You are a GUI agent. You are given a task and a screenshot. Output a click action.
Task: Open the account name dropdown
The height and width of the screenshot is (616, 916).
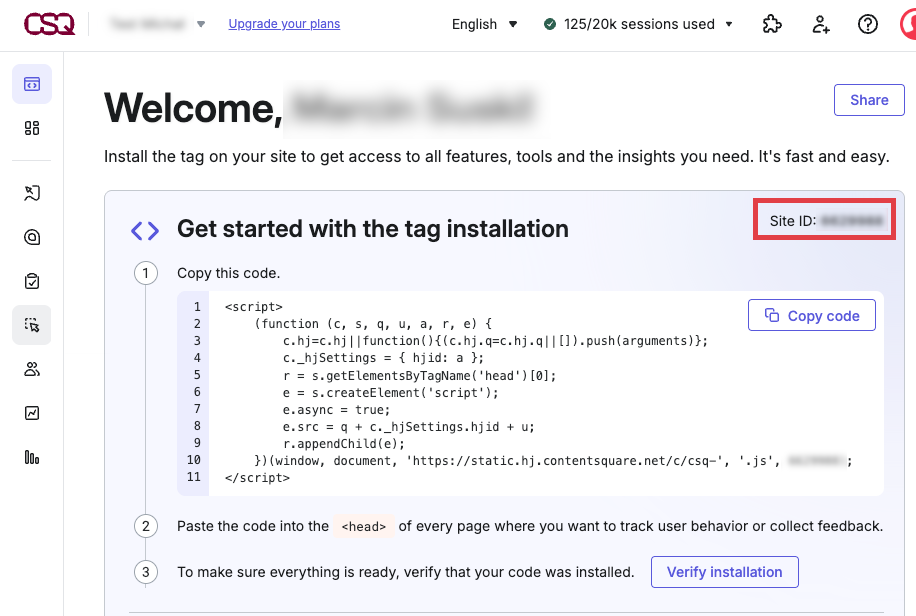(x=157, y=24)
